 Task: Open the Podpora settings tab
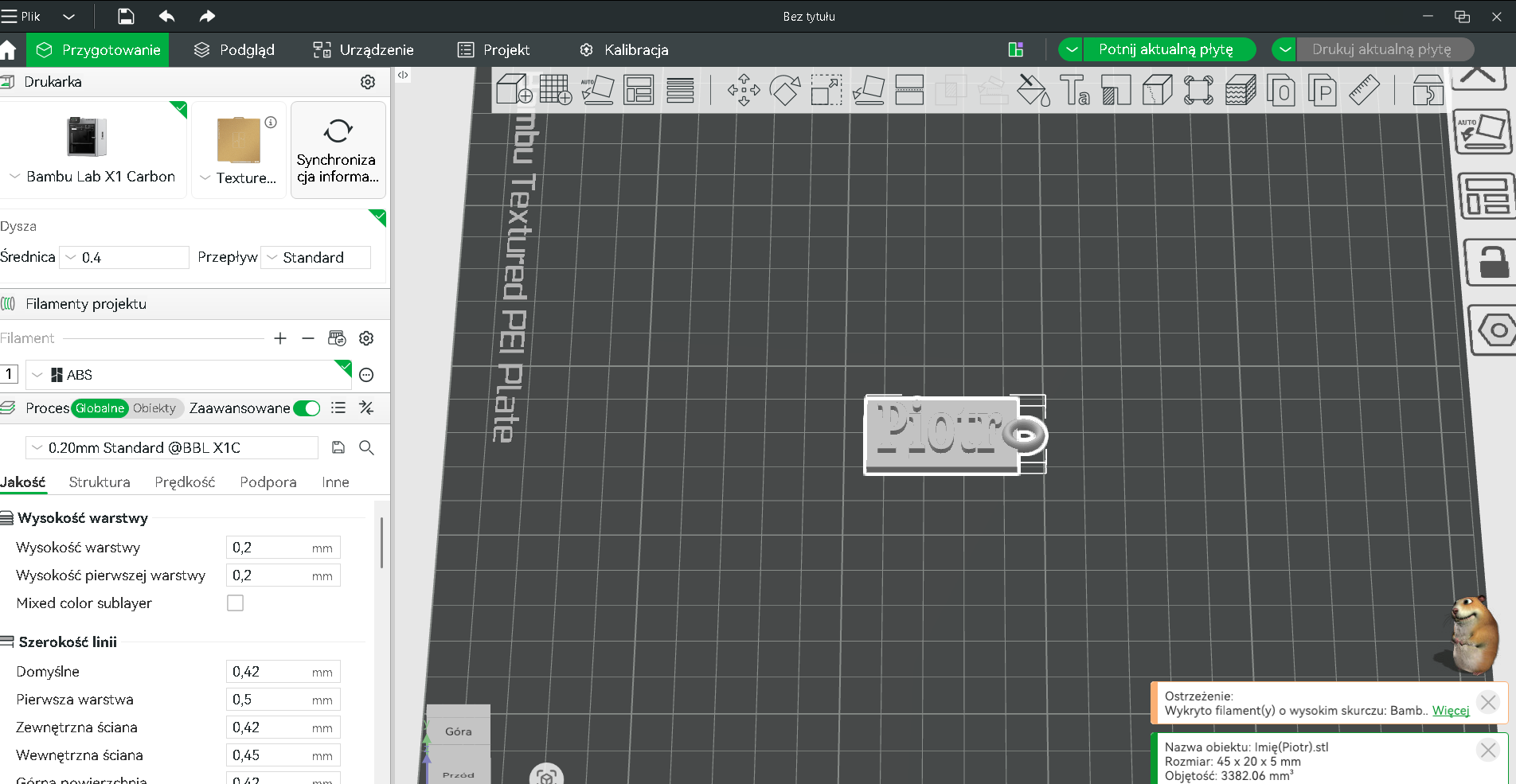[268, 482]
